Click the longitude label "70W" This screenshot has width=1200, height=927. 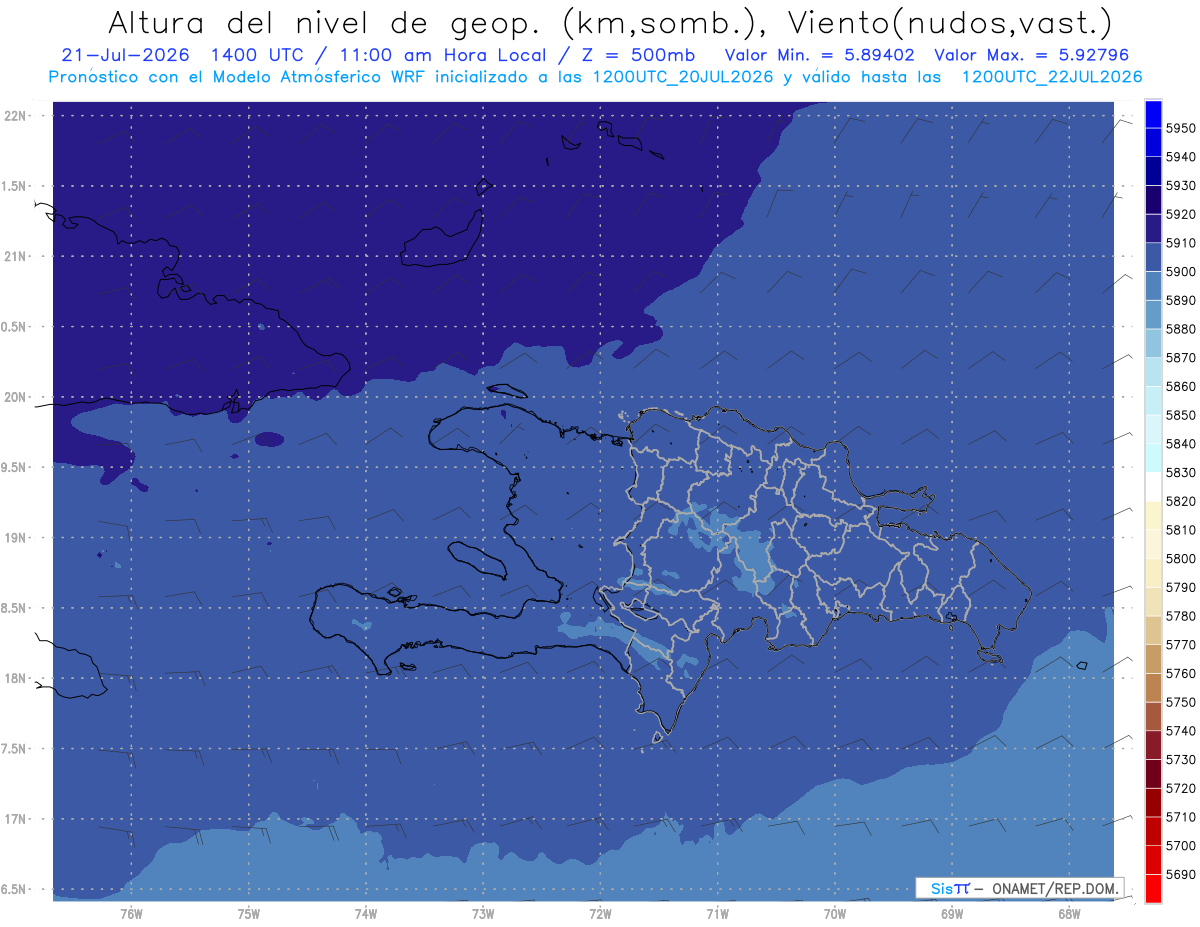pyautogui.click(x=834, y=914)
